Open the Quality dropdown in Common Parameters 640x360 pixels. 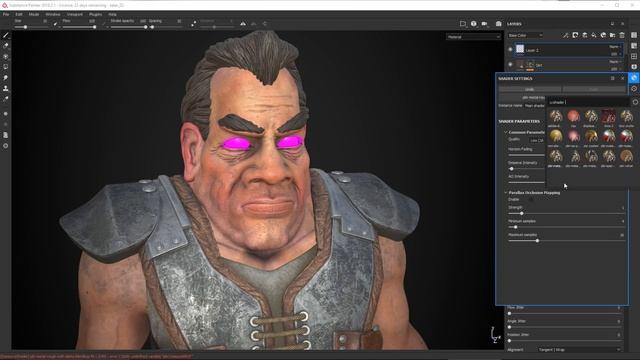tap(536, 140)
